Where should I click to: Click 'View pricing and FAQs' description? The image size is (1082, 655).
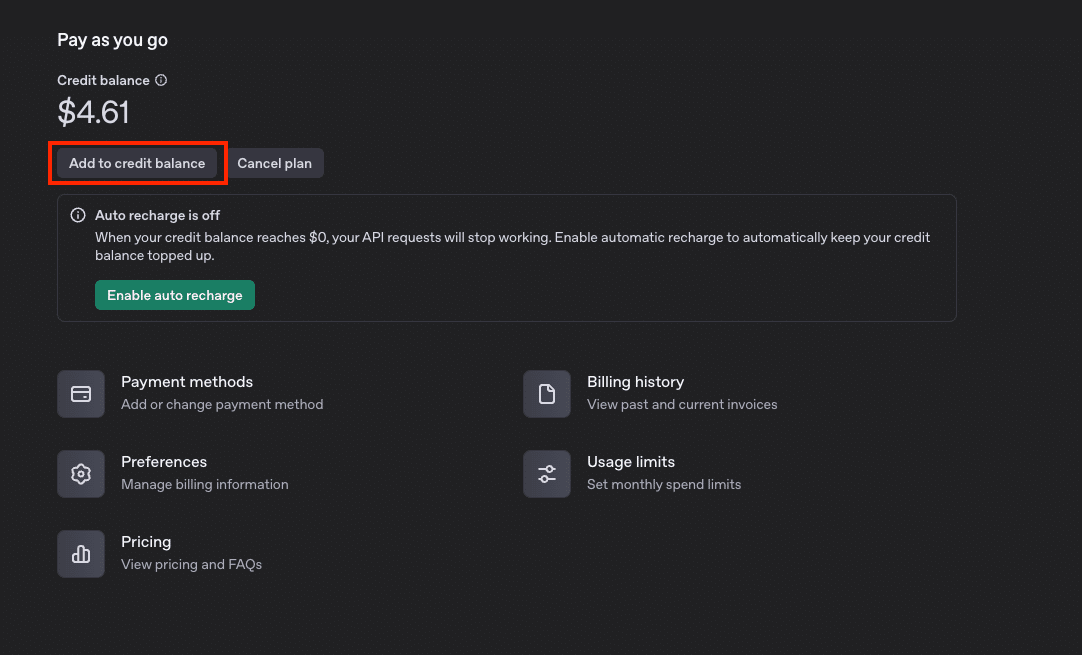point(191,565)
